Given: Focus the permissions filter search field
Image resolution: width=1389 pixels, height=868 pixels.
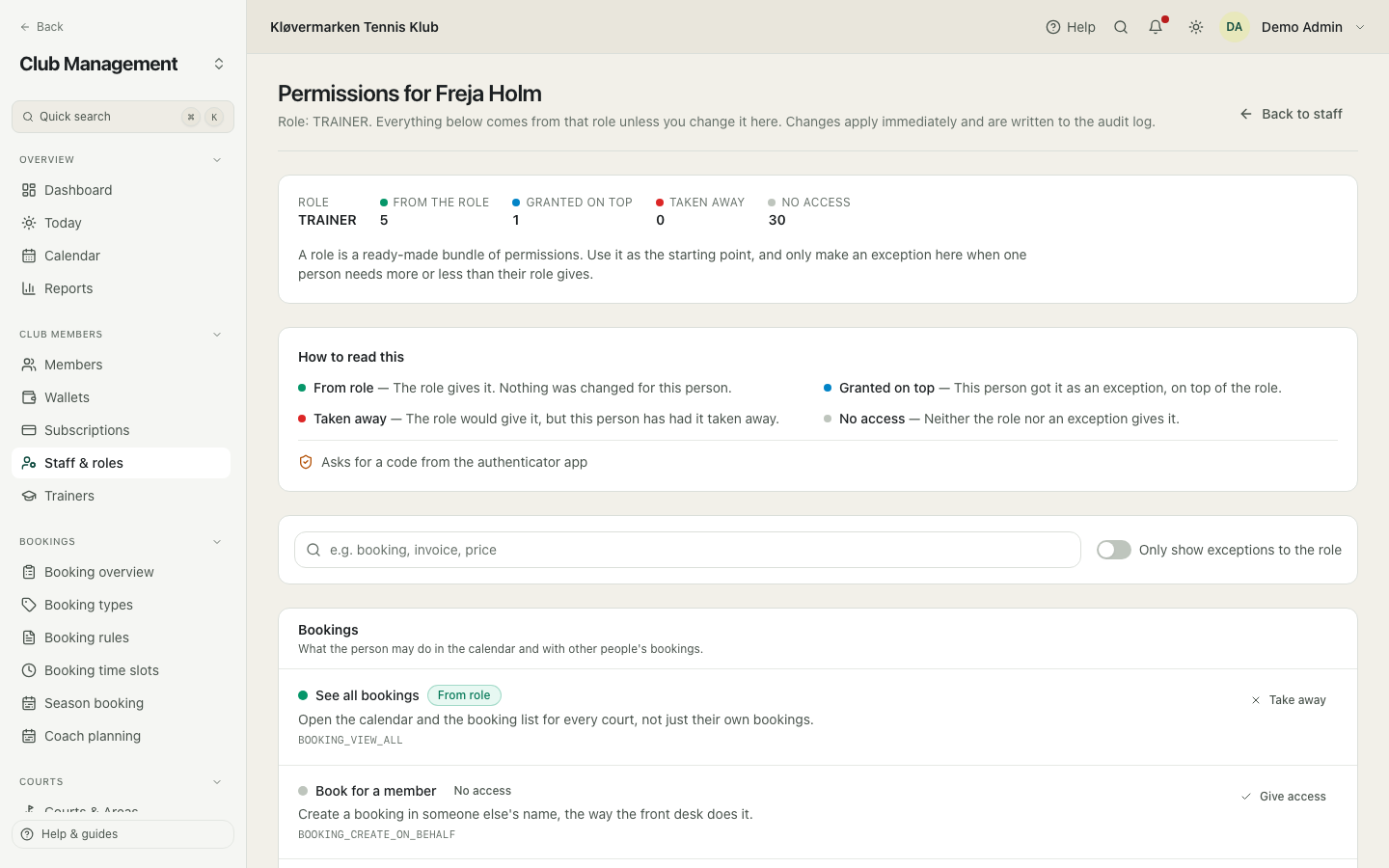Looking at the screenshot, I should [x=687, y=550].
